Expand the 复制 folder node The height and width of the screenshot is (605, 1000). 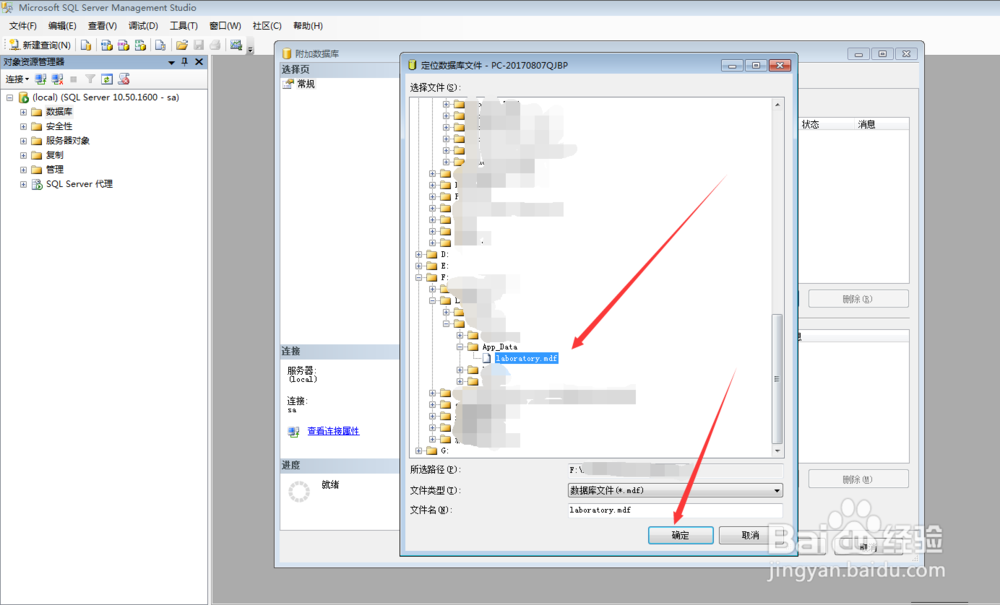point(23,156)
